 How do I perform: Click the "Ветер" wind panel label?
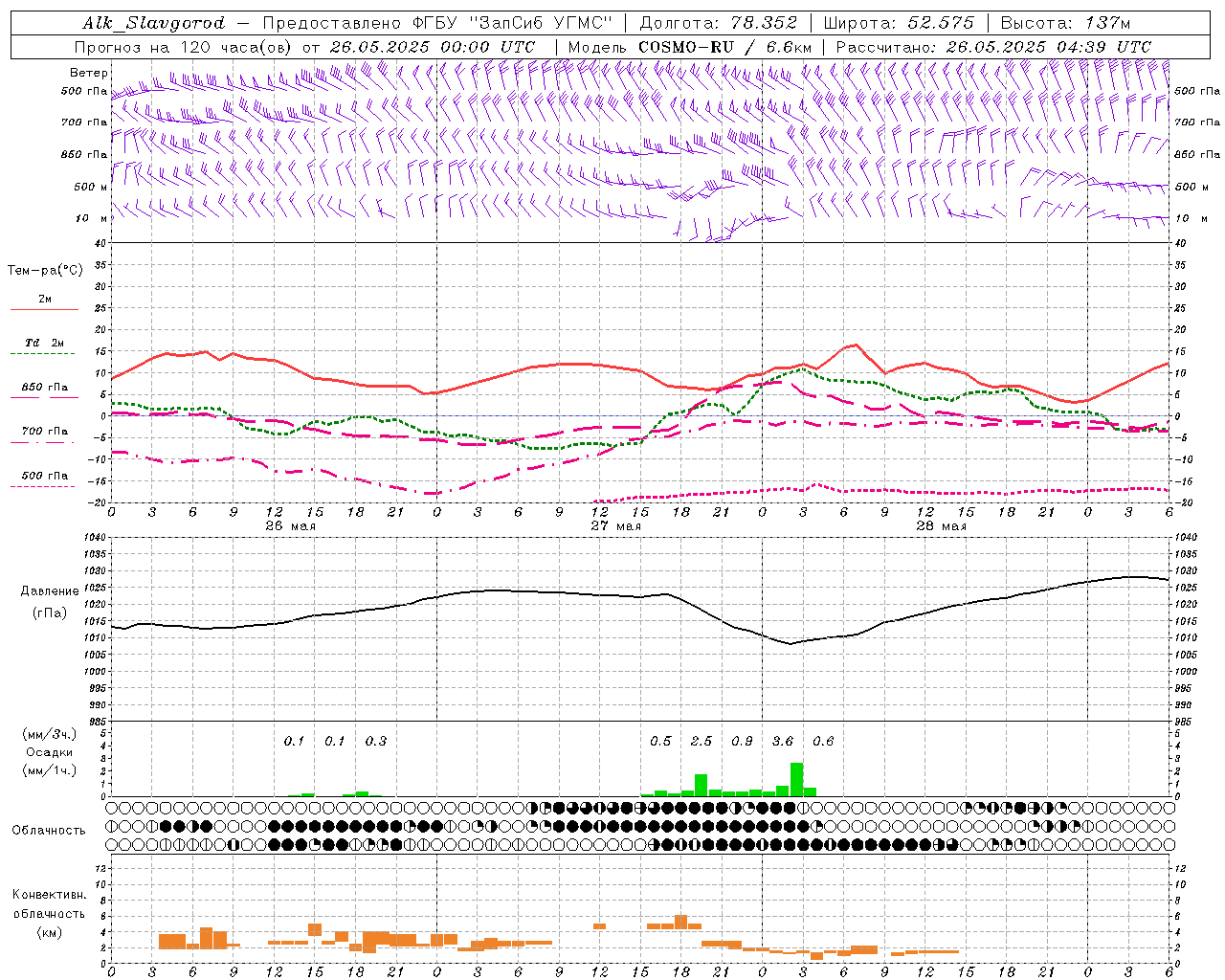coord(88,73)
